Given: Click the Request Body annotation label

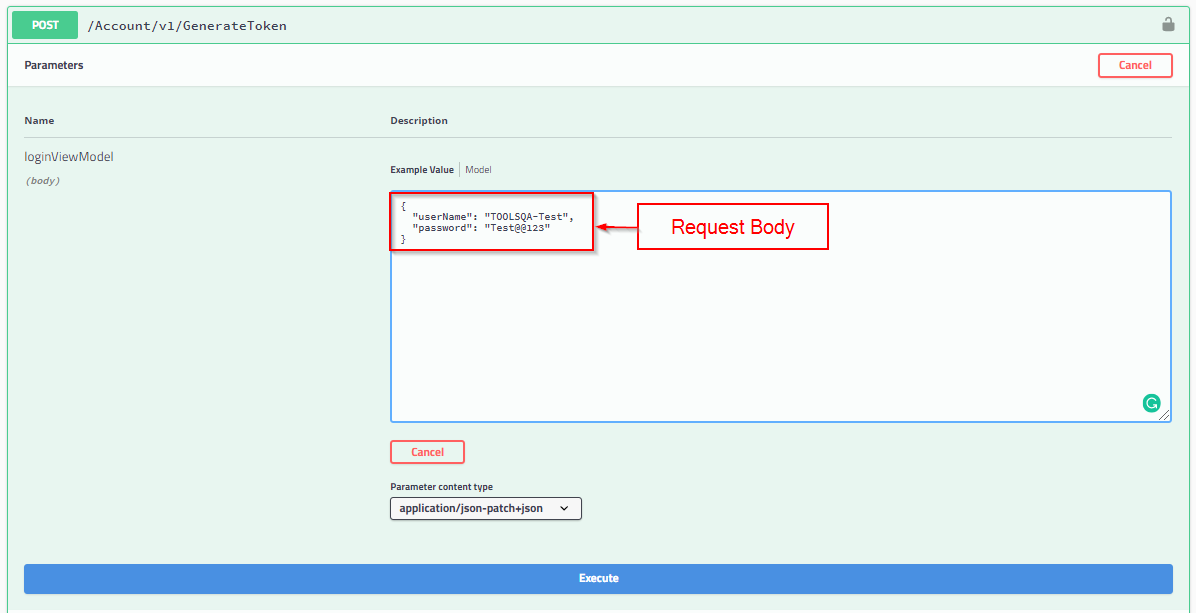Looking at the screenshot, I should 732,227.
